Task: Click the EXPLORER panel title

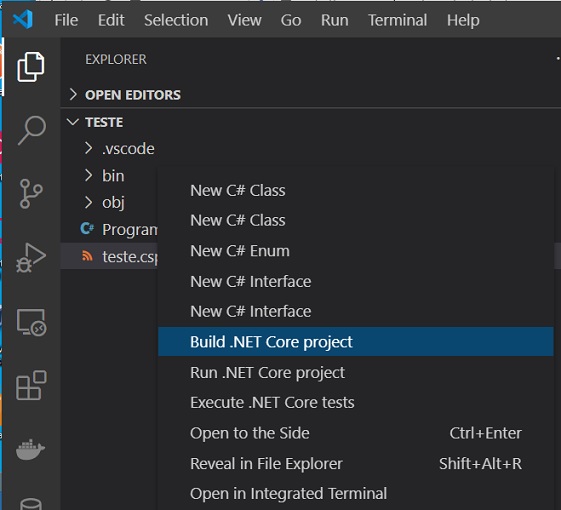Action: click(116, 59)
